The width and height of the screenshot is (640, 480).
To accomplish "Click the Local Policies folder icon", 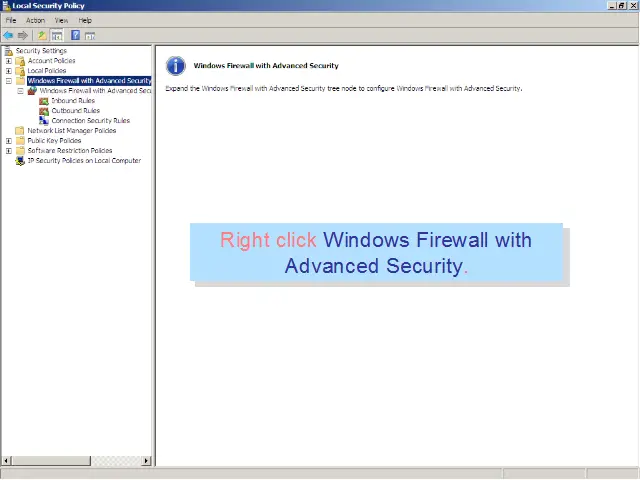I will pyautogui.click(x=20, y=71).
